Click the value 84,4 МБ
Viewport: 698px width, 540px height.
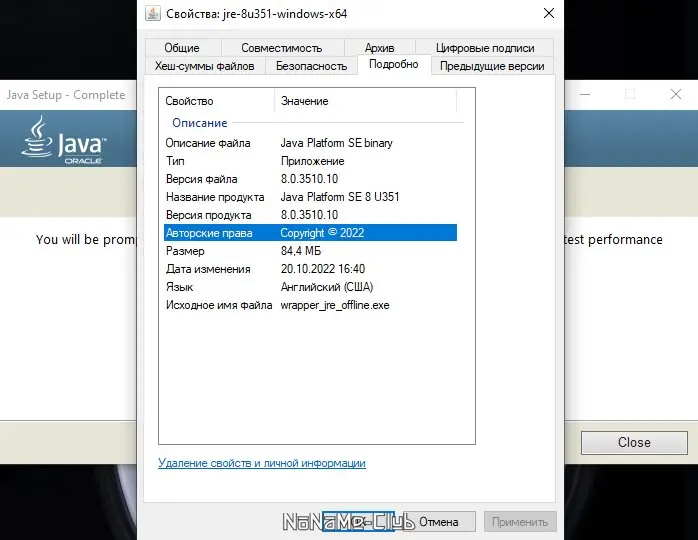(301, 251)
